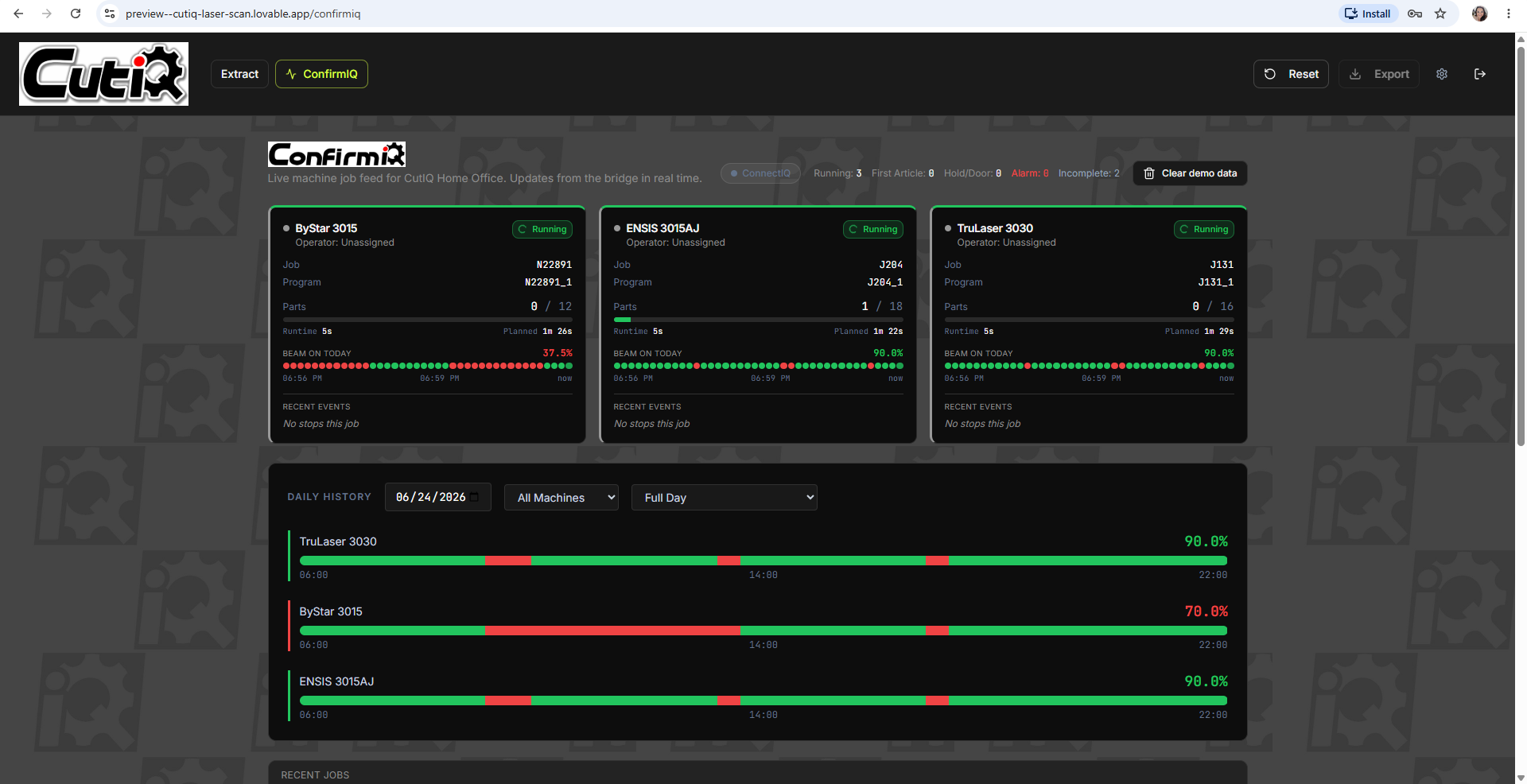
Task: Select ENSIS 3015AJ card title
Action: pyautogui.click(x=662, y=228)
